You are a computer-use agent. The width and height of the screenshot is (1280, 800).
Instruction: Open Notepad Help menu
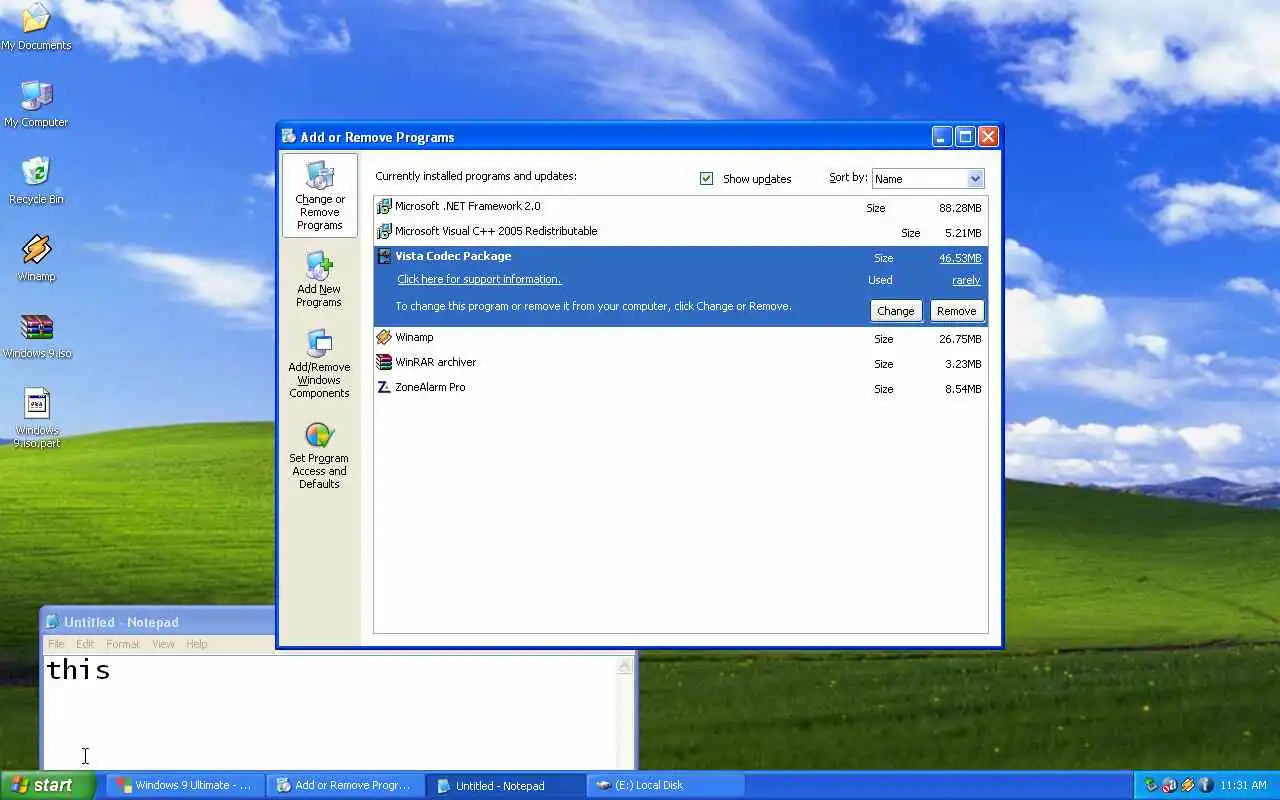coord(197,644)
